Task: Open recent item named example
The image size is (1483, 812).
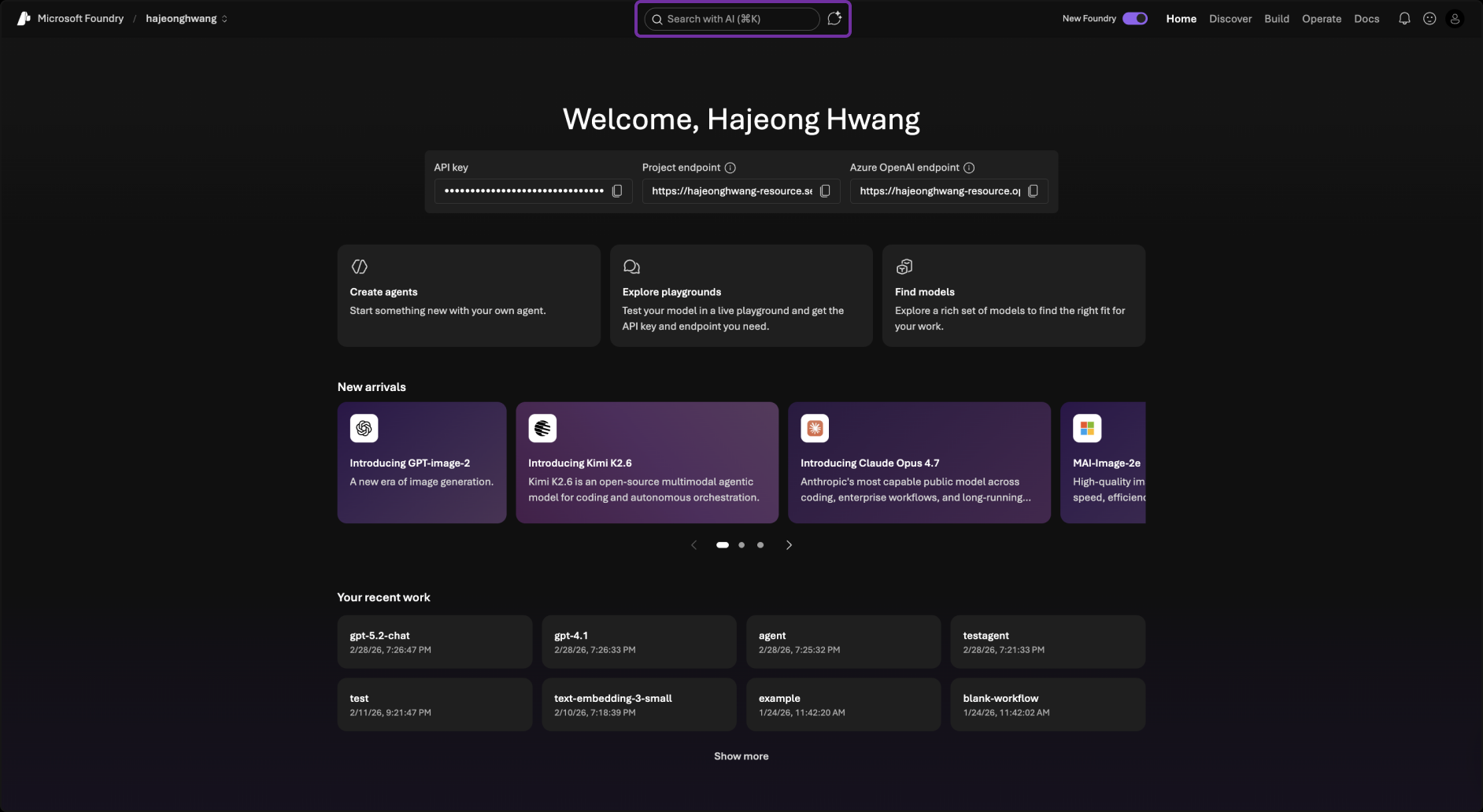Action: point(844,705)
